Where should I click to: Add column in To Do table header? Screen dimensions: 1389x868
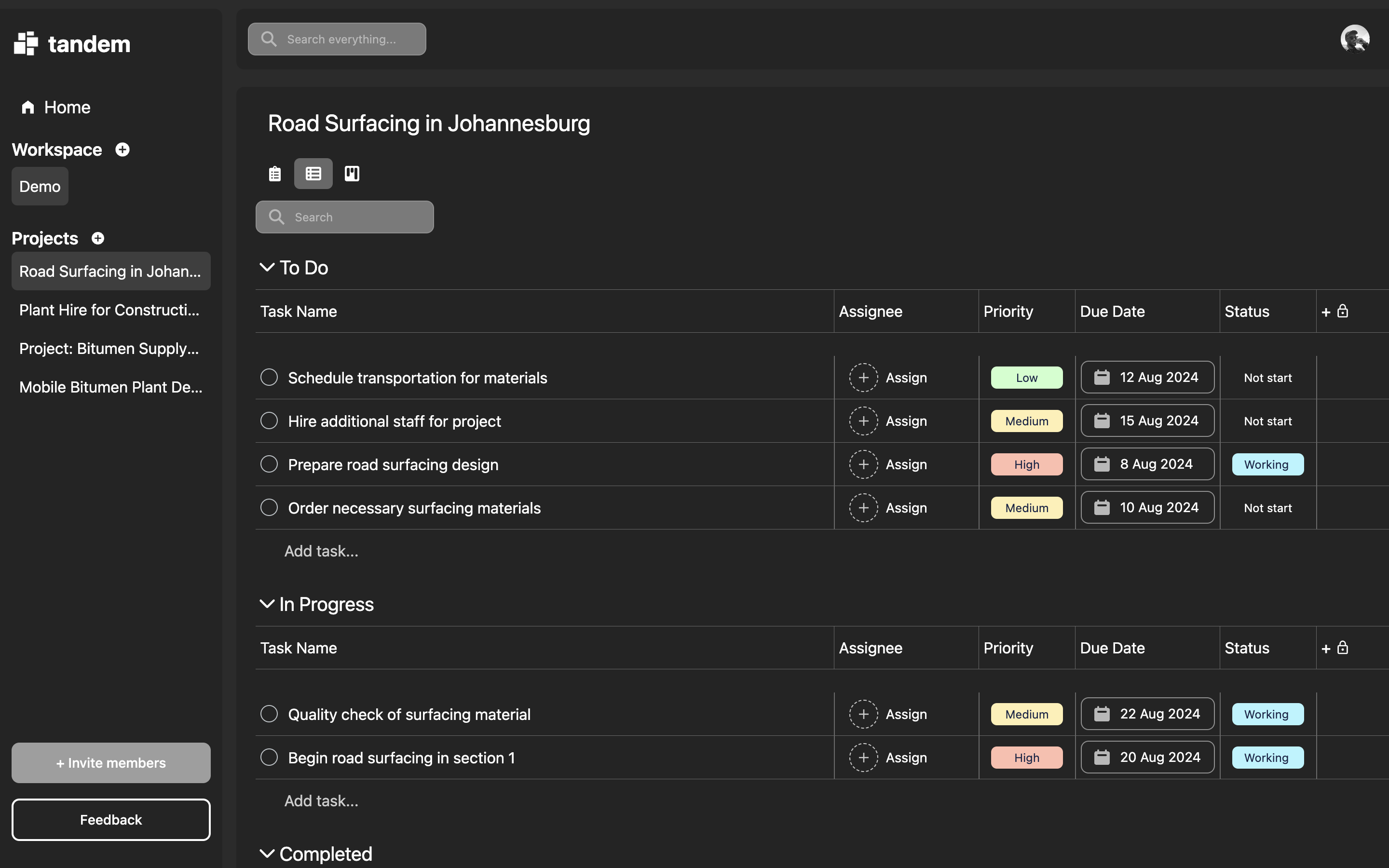coord(1326,312)
